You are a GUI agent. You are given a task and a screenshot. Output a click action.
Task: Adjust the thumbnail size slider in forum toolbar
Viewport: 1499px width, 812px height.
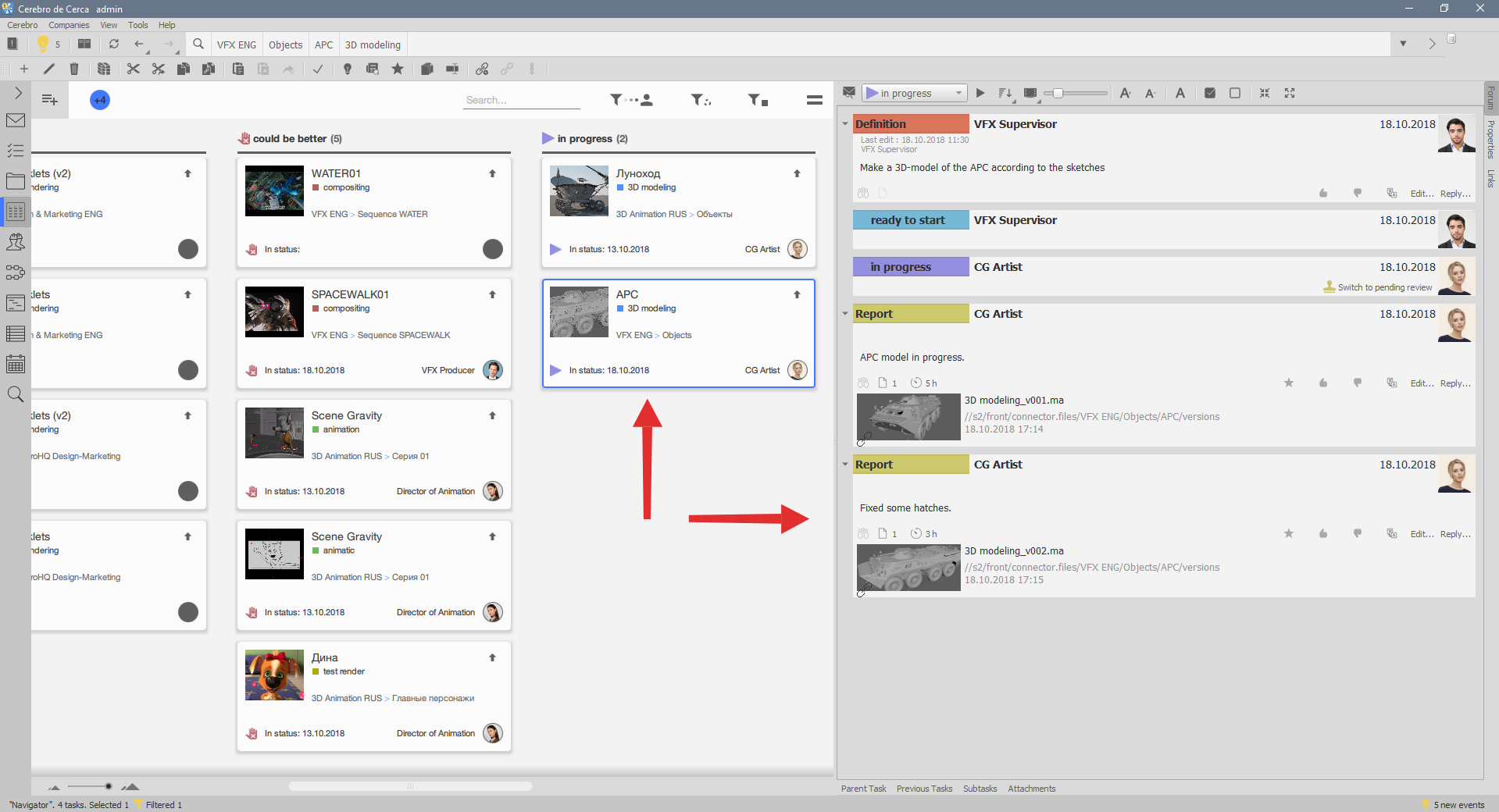coord(1077,93)
